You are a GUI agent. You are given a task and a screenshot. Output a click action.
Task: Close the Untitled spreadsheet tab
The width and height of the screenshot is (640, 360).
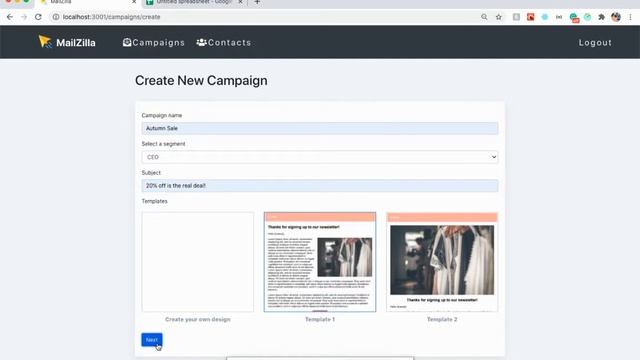240,2
